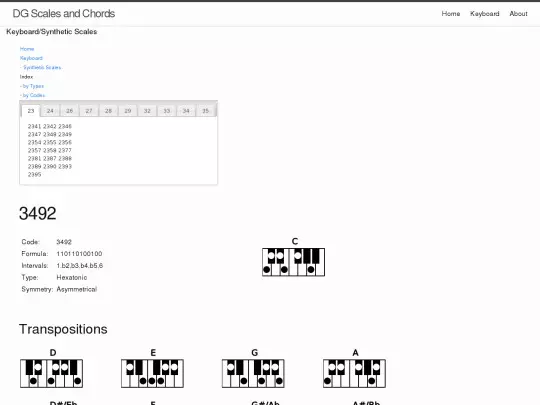Open scale code 2381

[x=34, y=158]
